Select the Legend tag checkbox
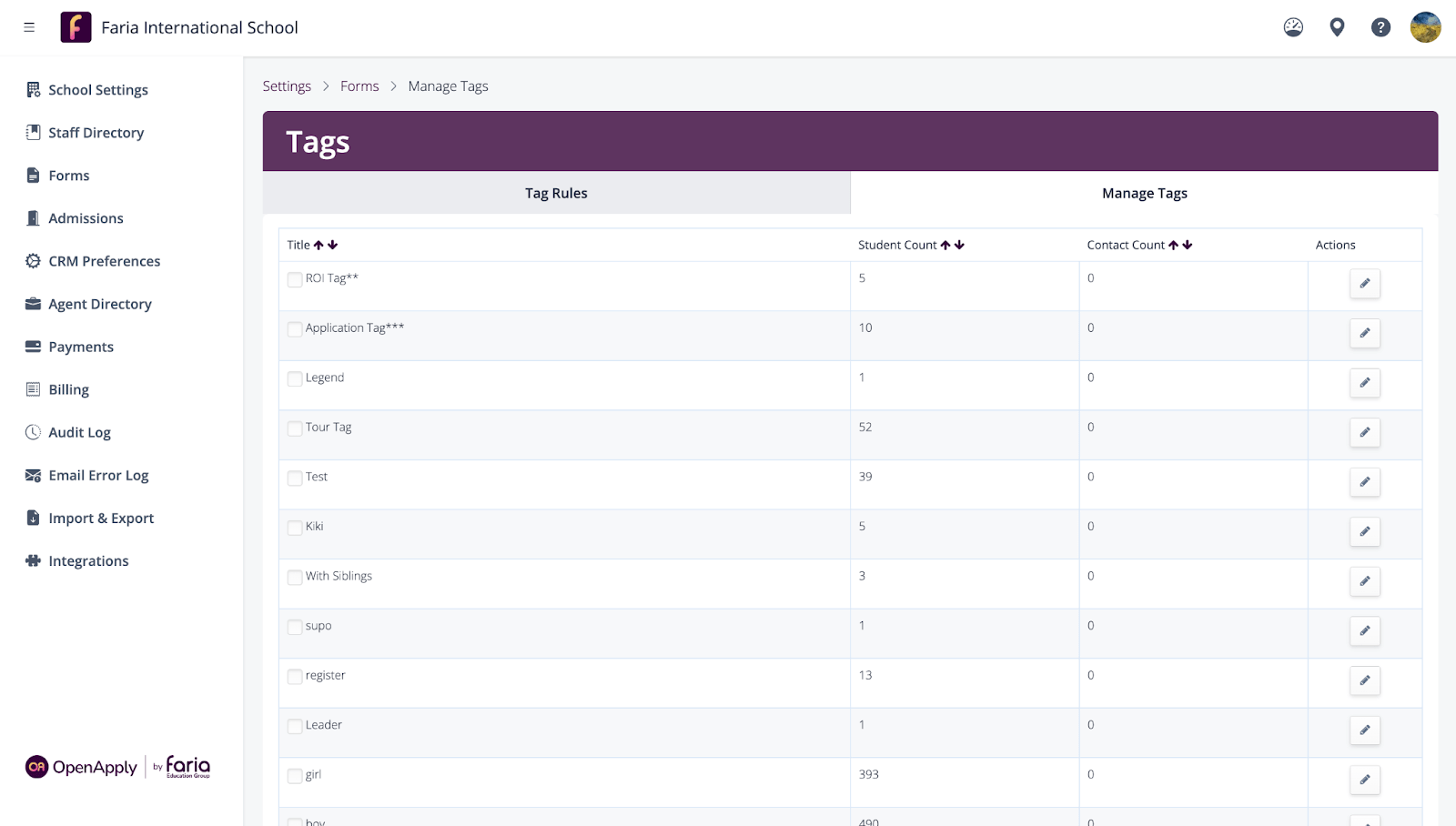 pos(295,379)
